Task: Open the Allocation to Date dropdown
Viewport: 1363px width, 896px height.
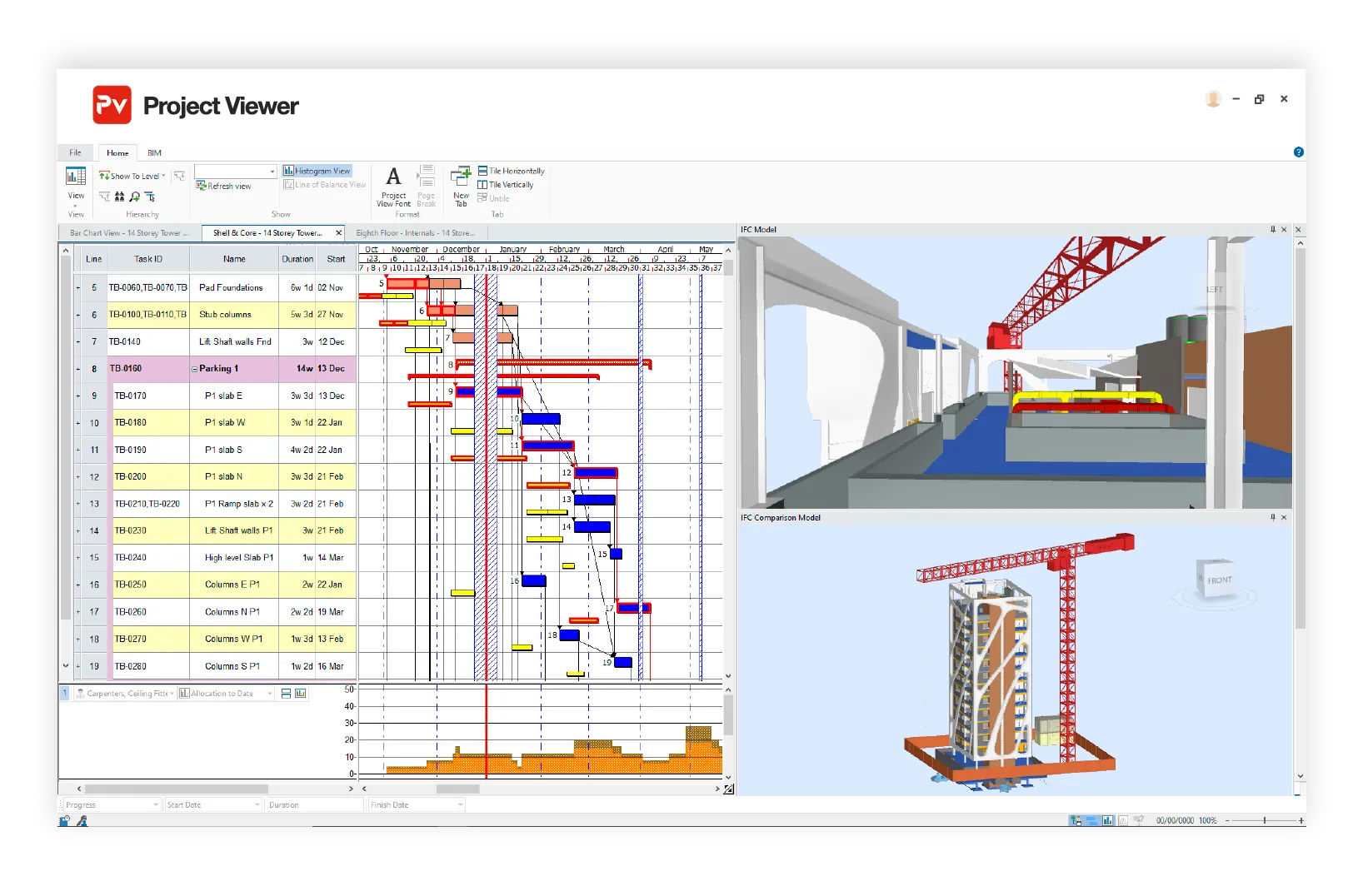Action: tap(226, 693)
